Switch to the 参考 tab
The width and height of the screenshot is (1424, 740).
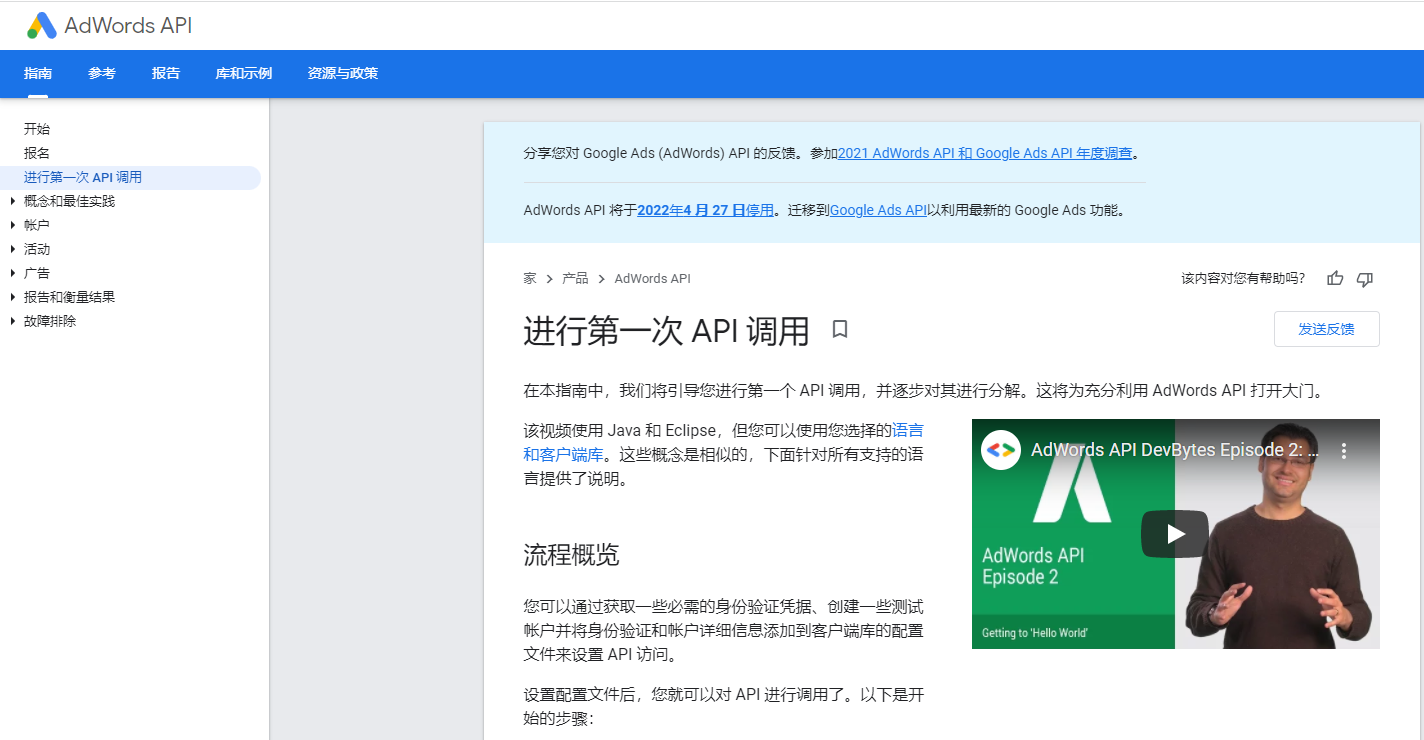[x=102, y=74]
